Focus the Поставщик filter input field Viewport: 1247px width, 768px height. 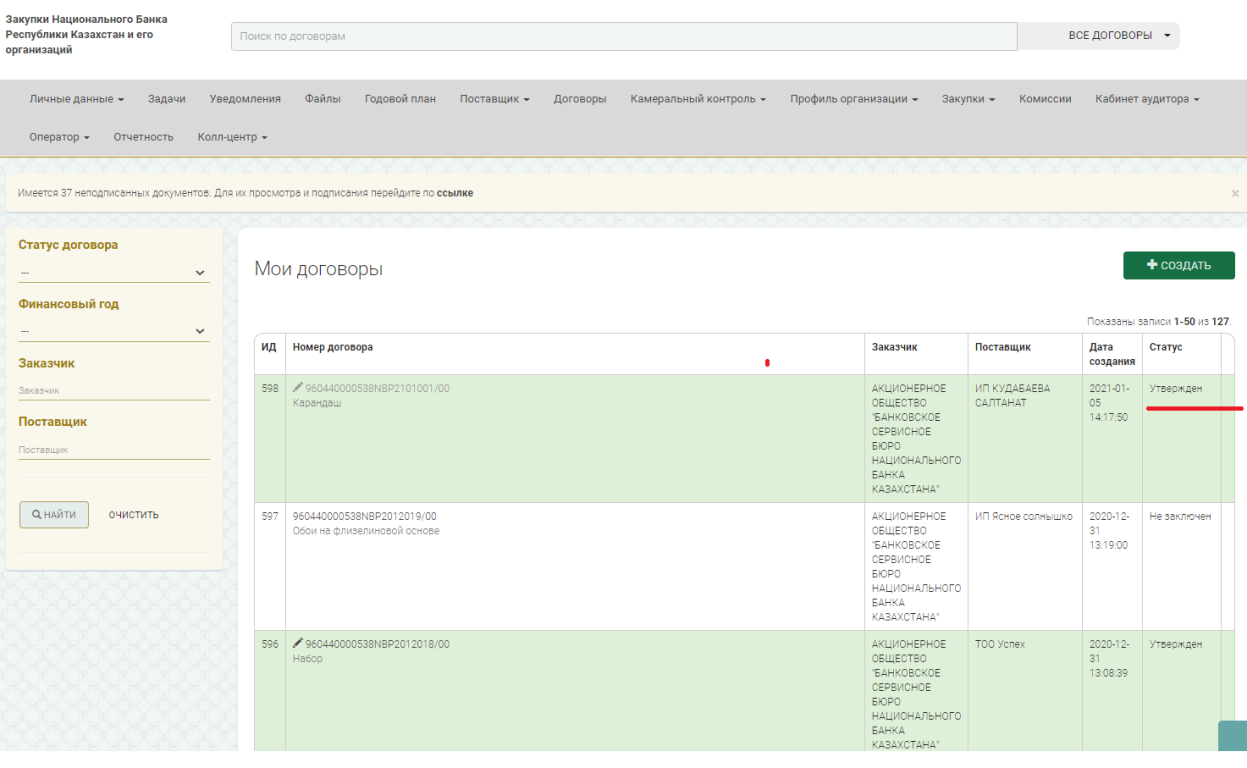(x=113, y=450)
